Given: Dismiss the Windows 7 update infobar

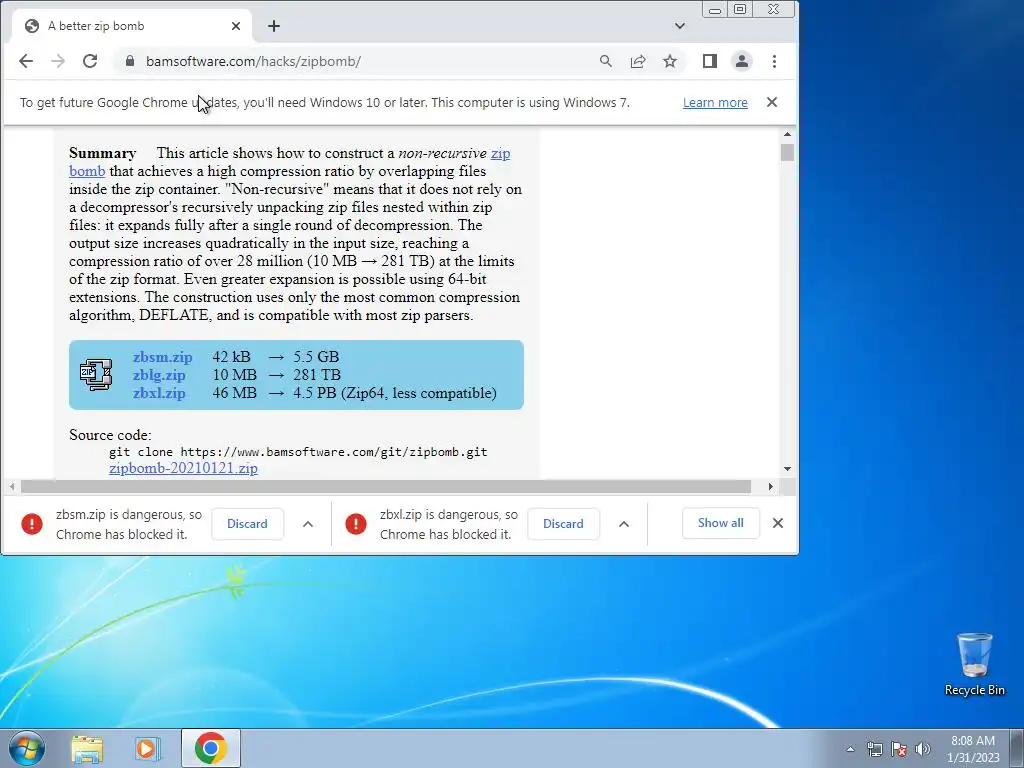Looking at the screenshot, I should tap(772, 103).
